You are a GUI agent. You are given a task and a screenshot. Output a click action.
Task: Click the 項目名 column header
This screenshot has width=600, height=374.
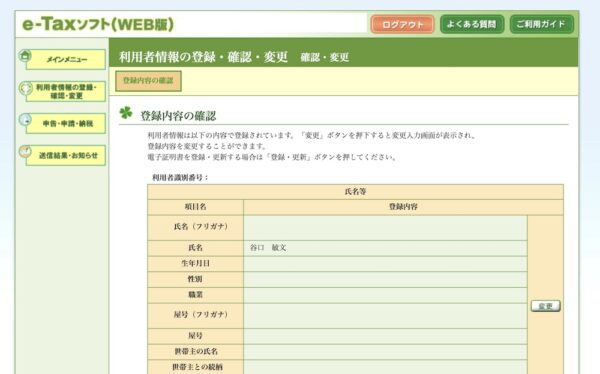[x=195, y=207]
